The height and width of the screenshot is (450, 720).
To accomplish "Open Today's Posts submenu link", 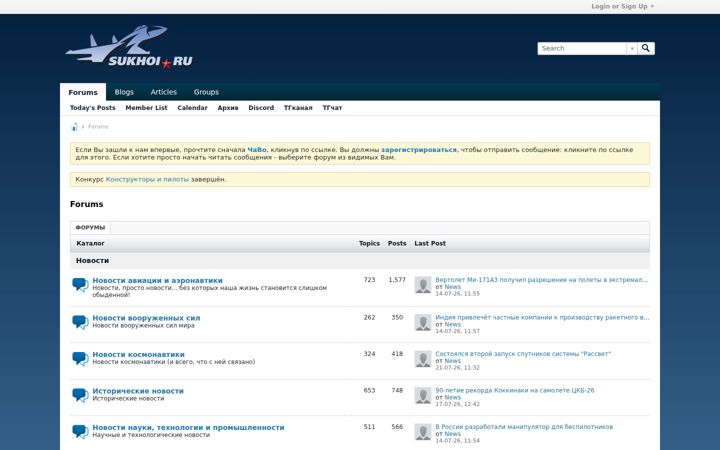I will pyautogui.click(x=92, y=108).
